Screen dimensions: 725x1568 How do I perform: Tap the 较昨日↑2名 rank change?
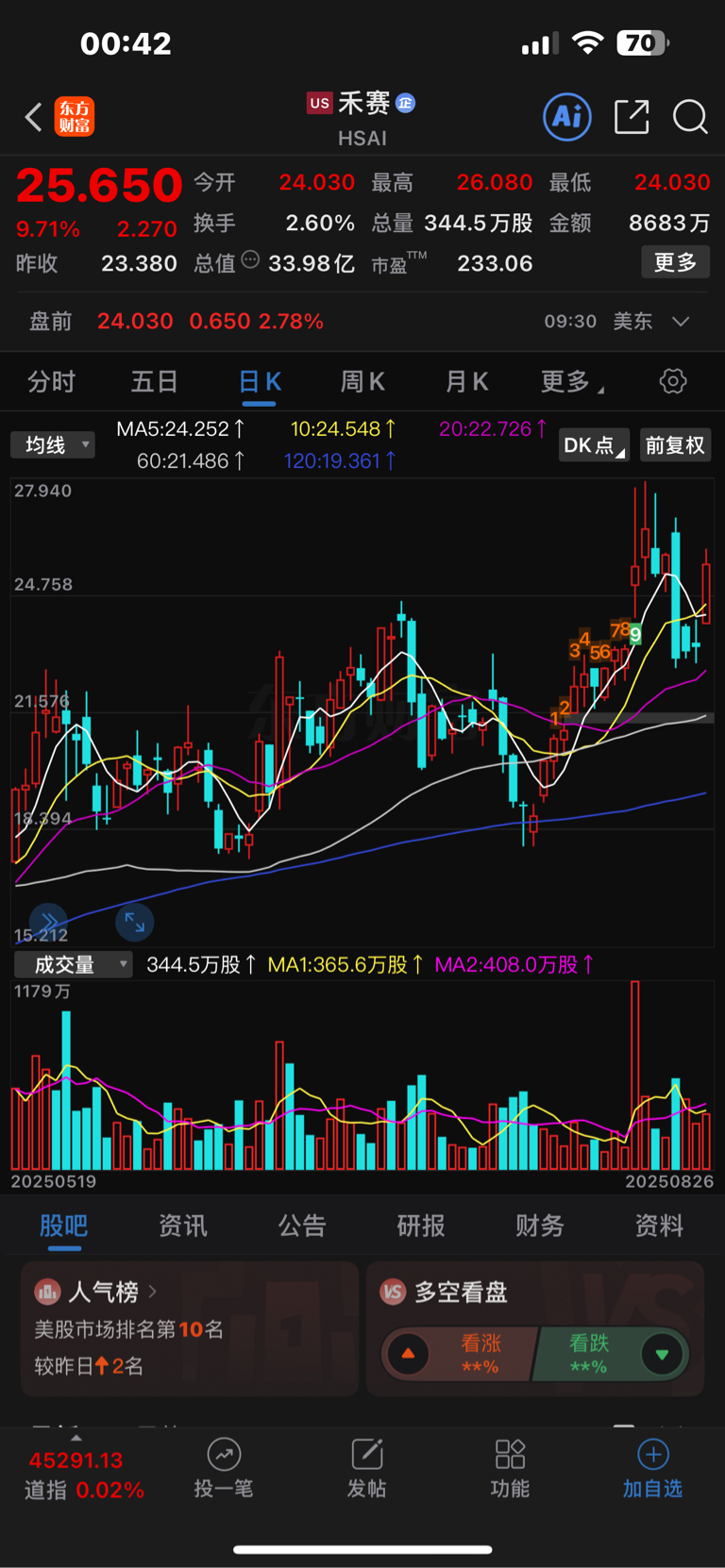(89, 1366)
